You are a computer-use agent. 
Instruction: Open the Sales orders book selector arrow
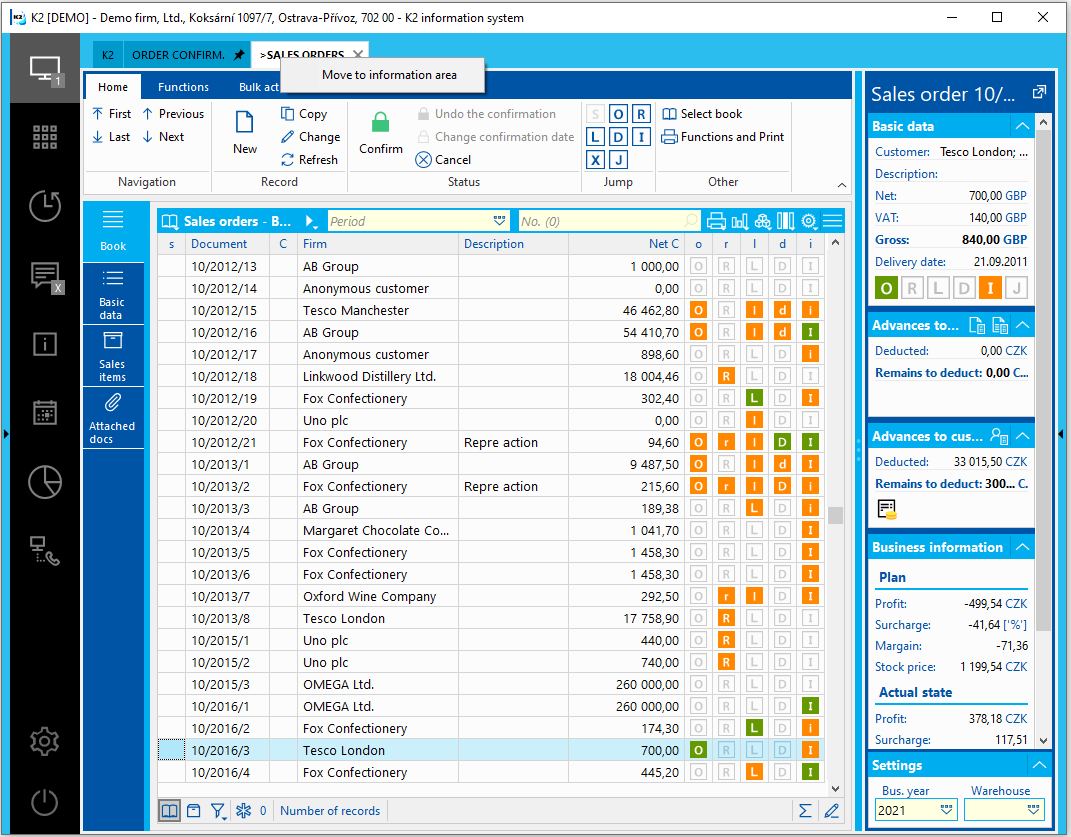311,221
